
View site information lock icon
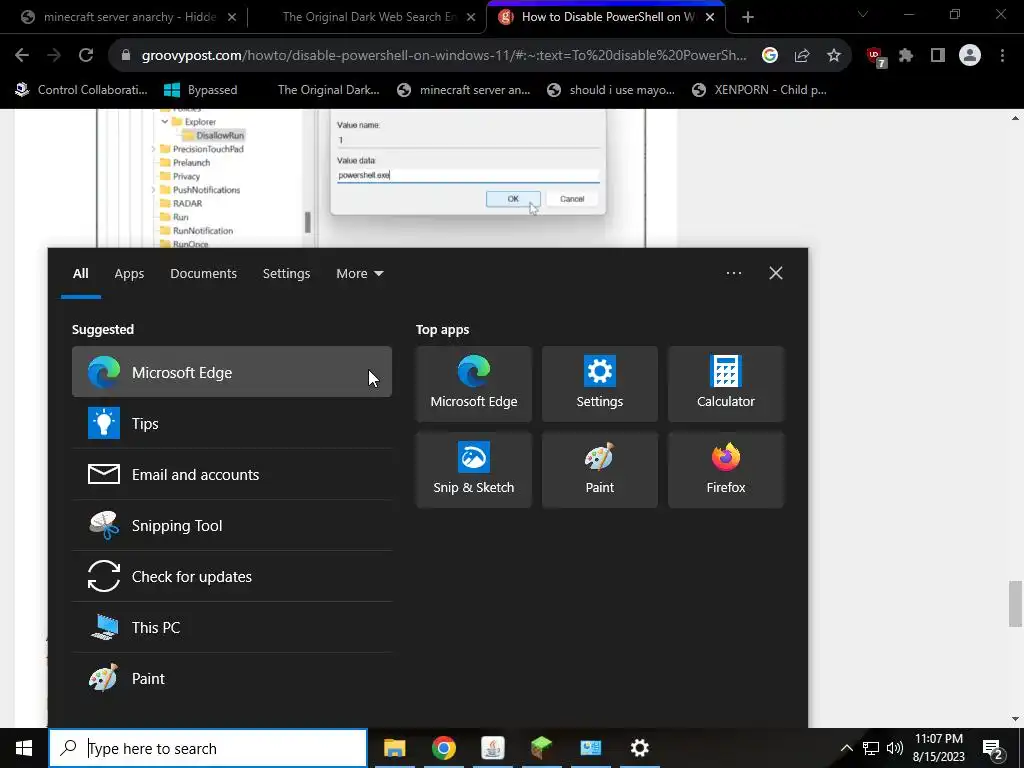coord(126,56)
